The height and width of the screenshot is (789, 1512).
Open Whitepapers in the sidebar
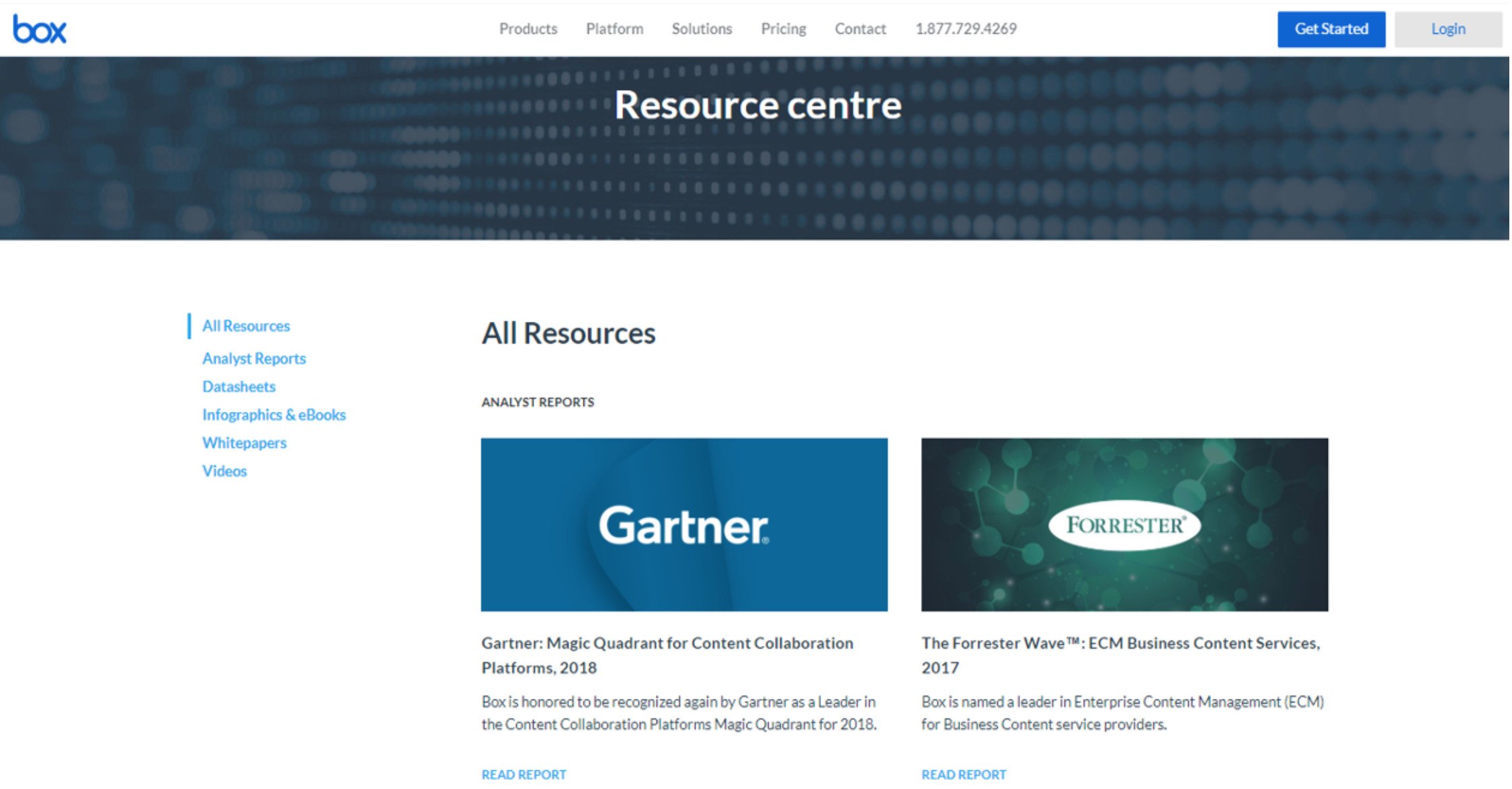[244, 443]
